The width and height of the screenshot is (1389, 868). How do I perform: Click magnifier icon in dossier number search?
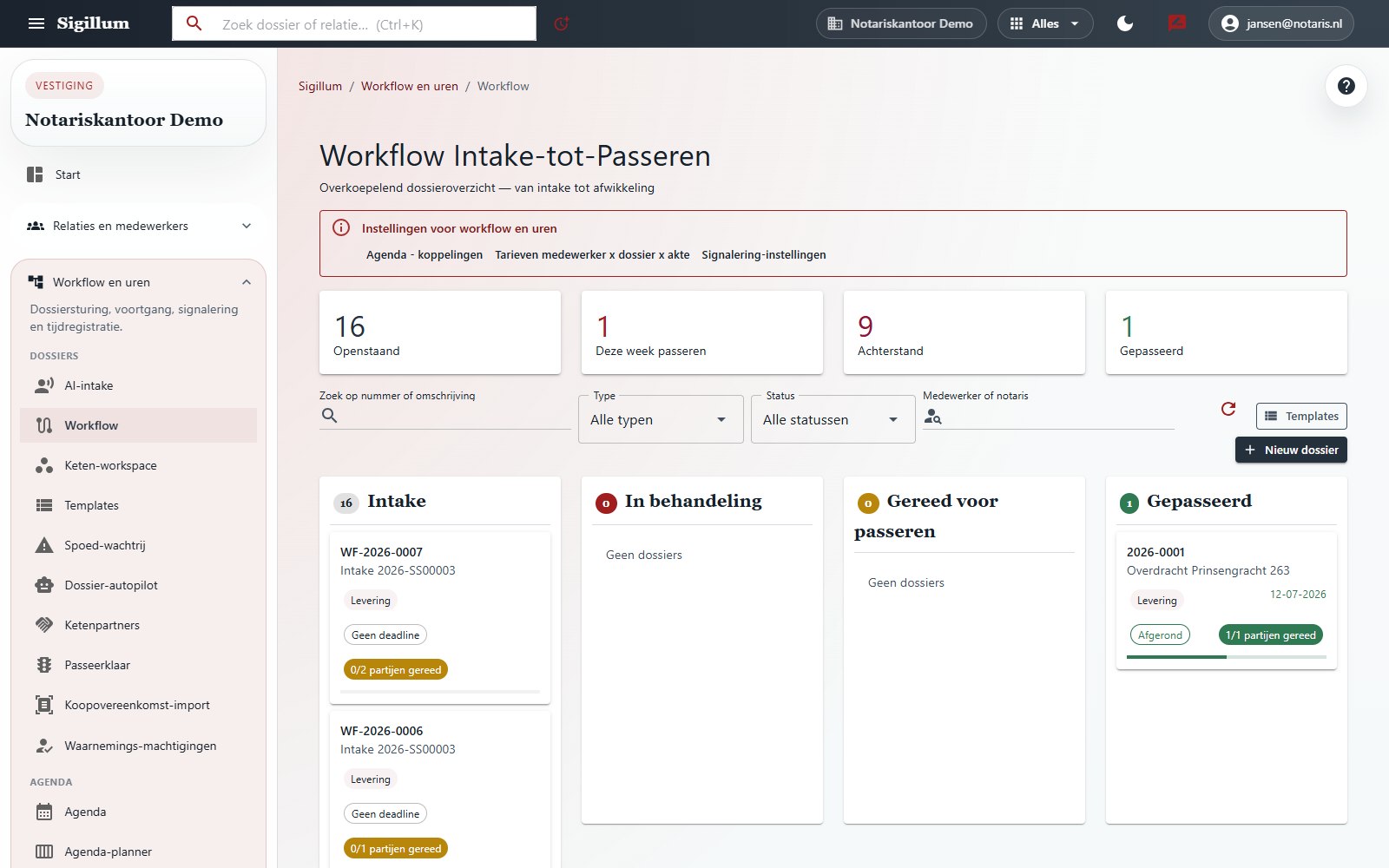click(329, 416)
